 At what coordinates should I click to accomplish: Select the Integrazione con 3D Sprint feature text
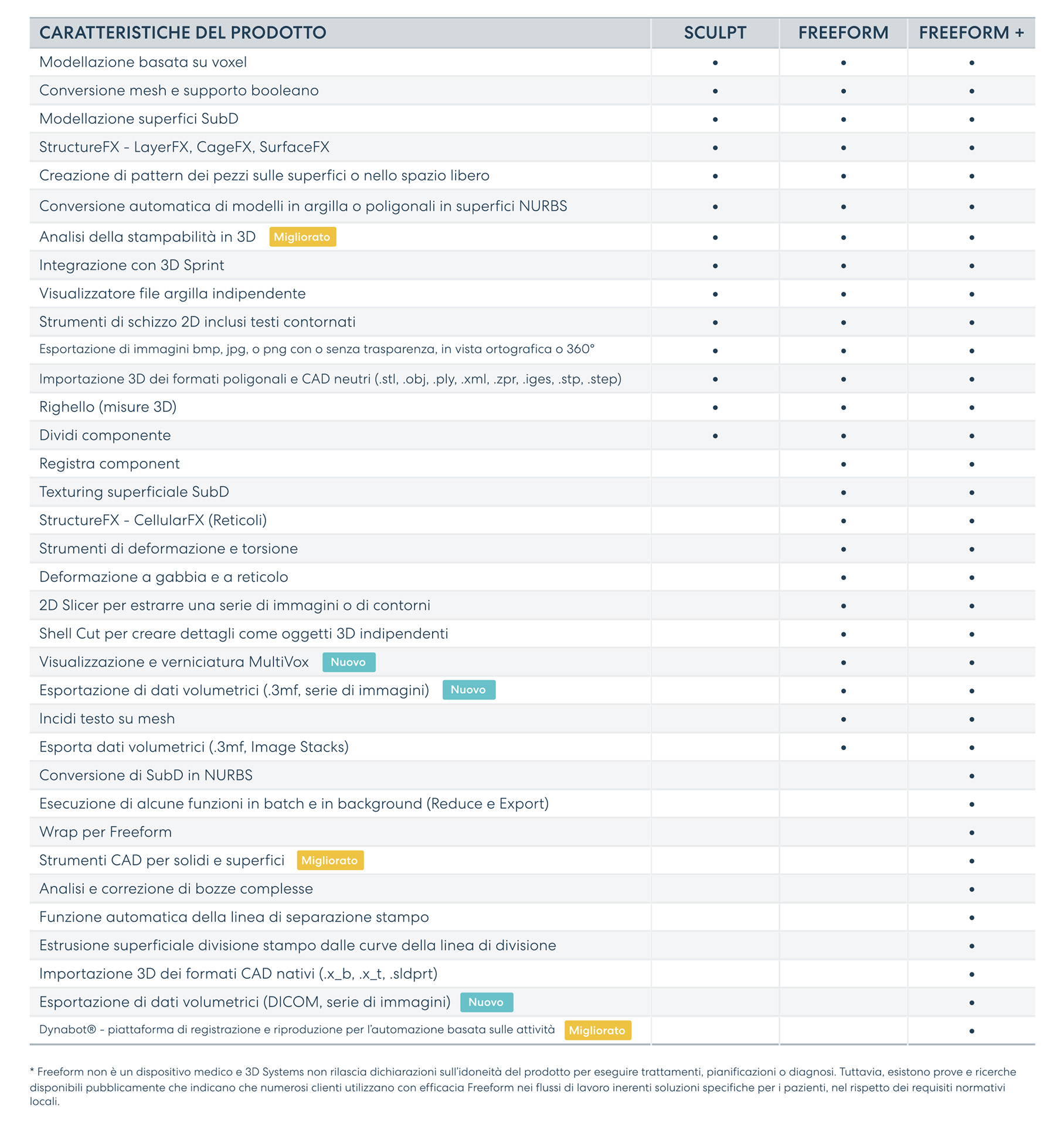[132, 265]
